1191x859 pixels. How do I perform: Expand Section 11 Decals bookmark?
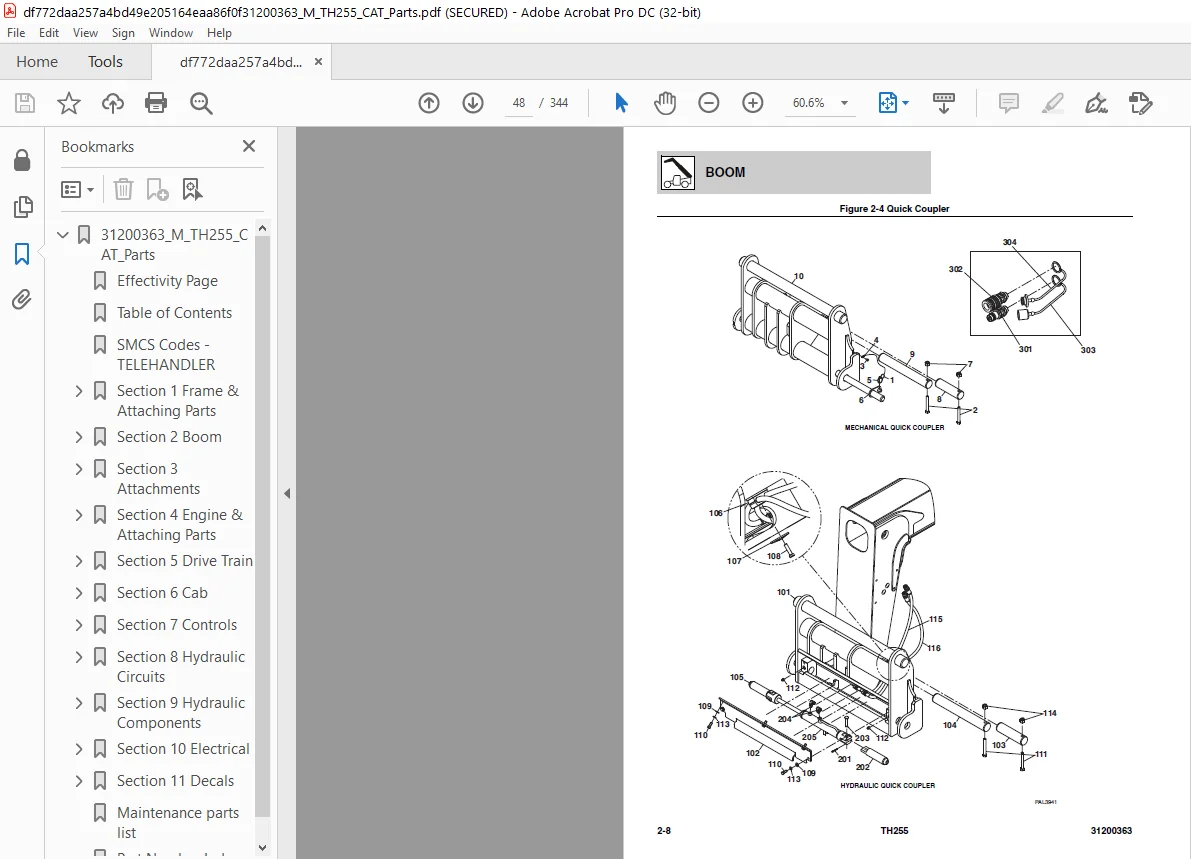click(79, 782)
